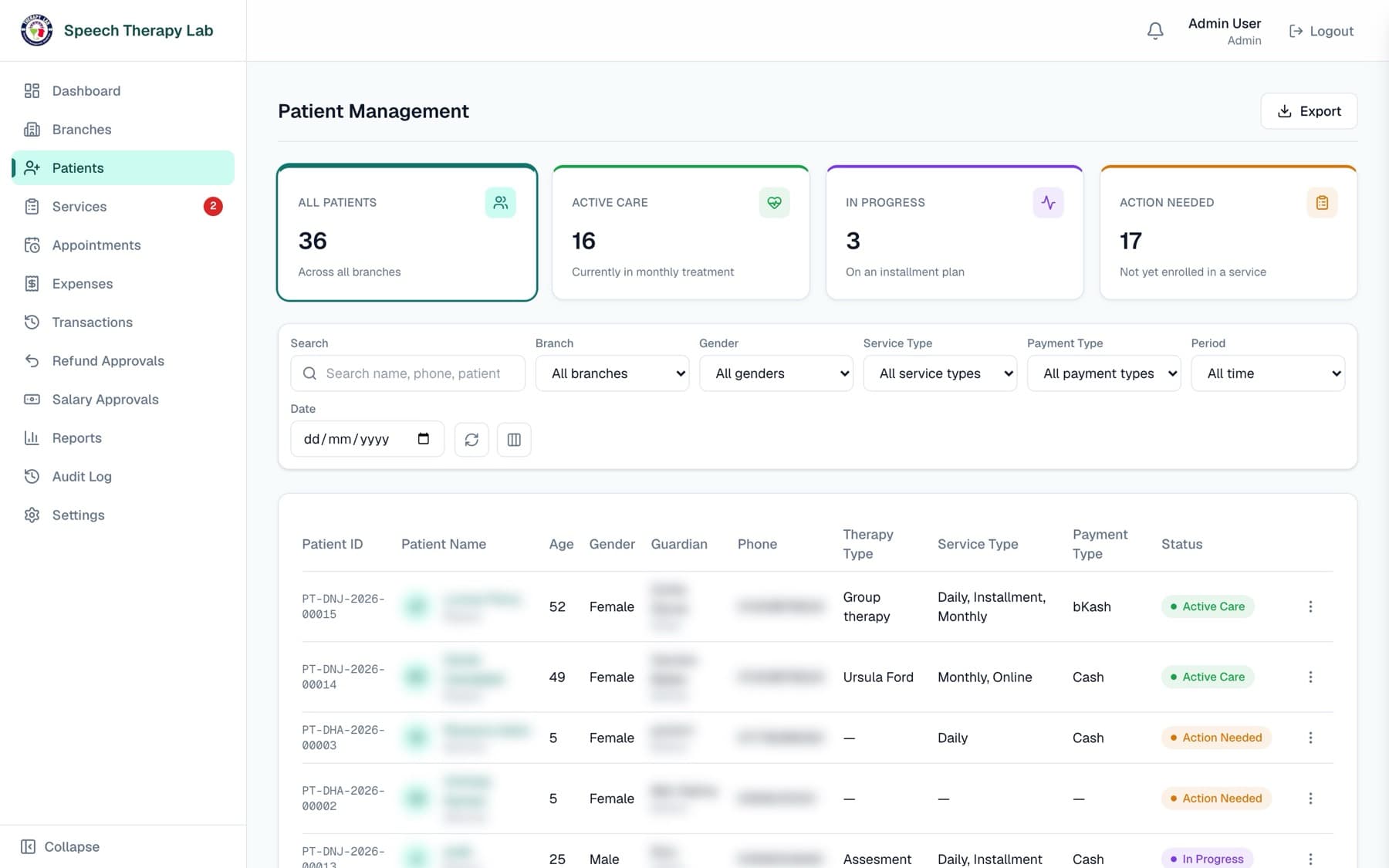Open the column visibility icon button
The height and width of the screenshot is (868, 1389).
[514, 439]
